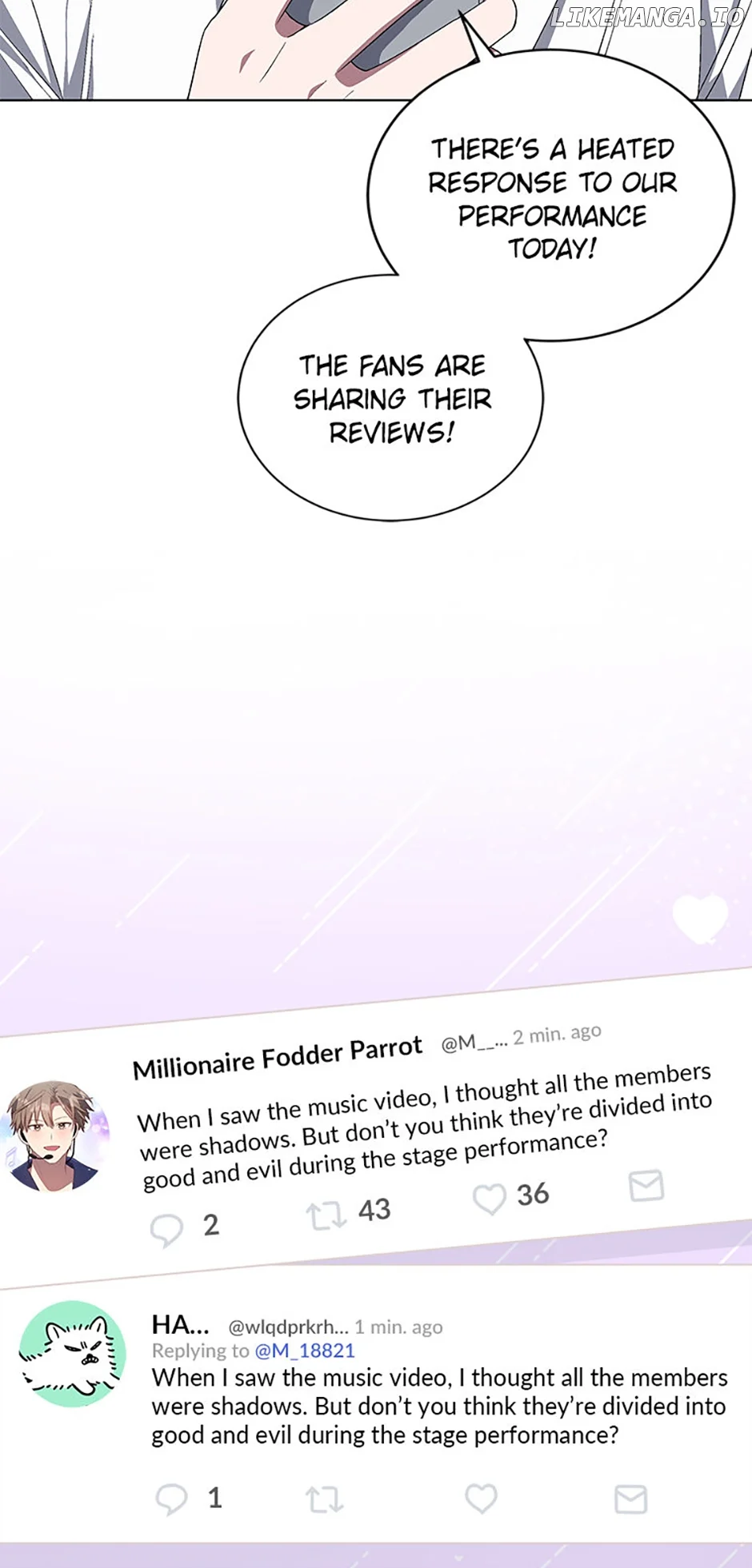Click the white heart decoration at the right edge
The width and height of the screenshot is (752, 1568).
pos(700,919)
